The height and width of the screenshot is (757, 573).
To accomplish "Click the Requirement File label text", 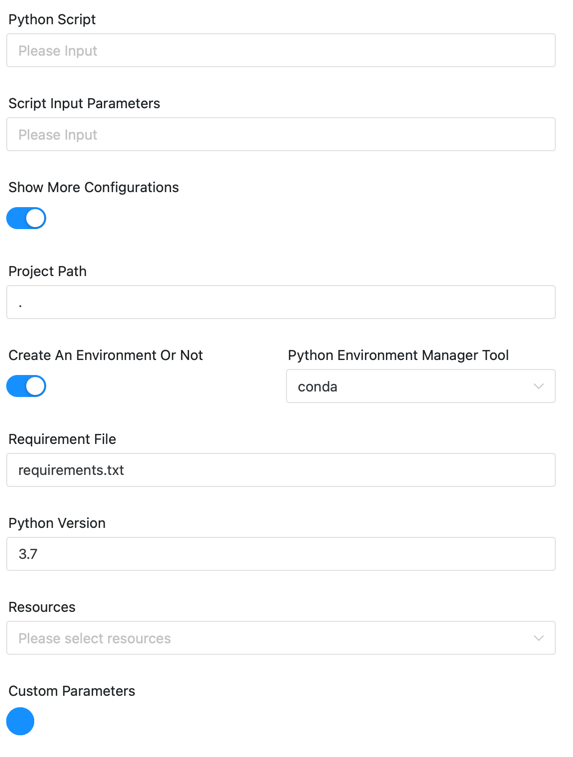I will point(62,439).
